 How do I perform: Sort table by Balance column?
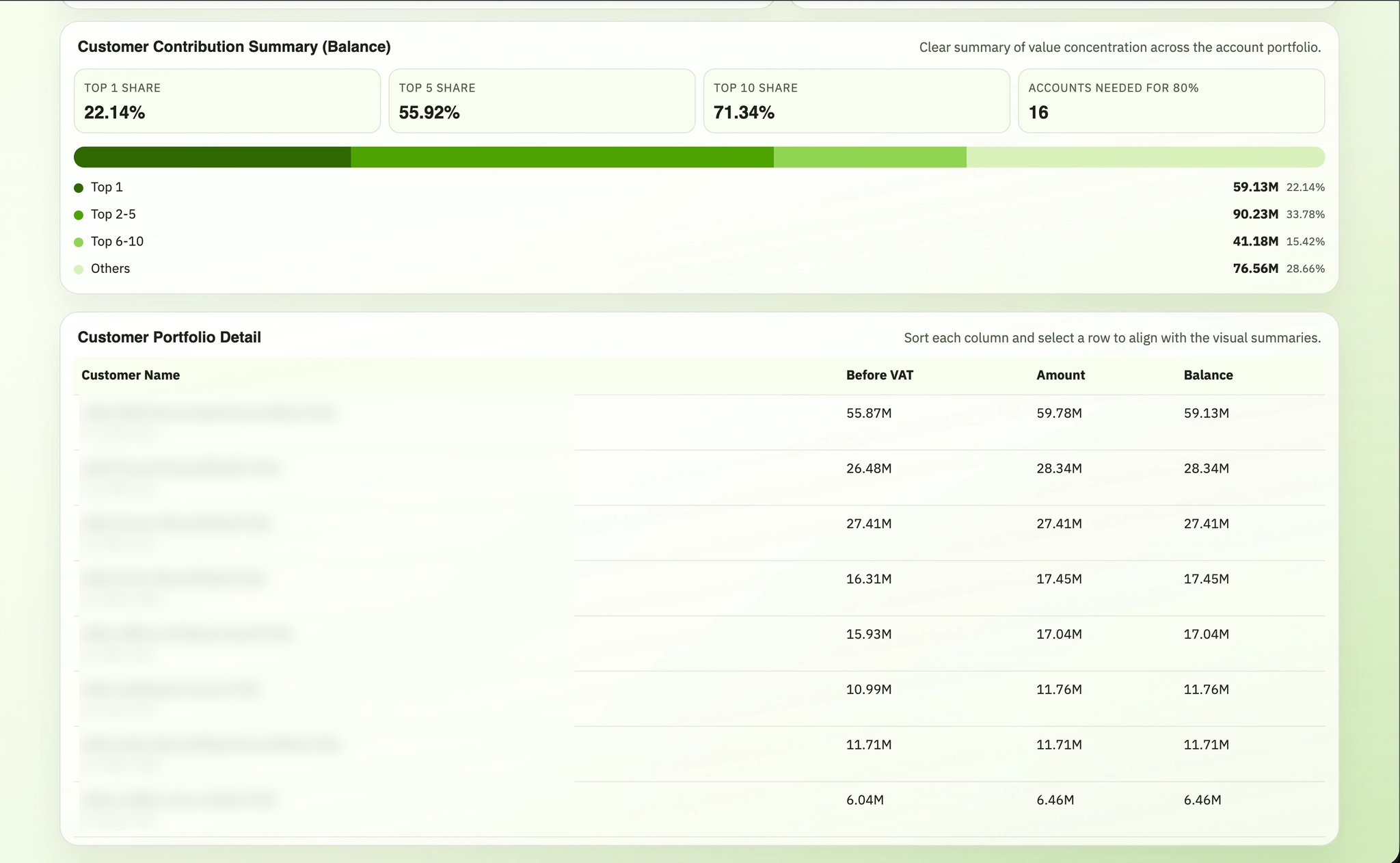1209,375
